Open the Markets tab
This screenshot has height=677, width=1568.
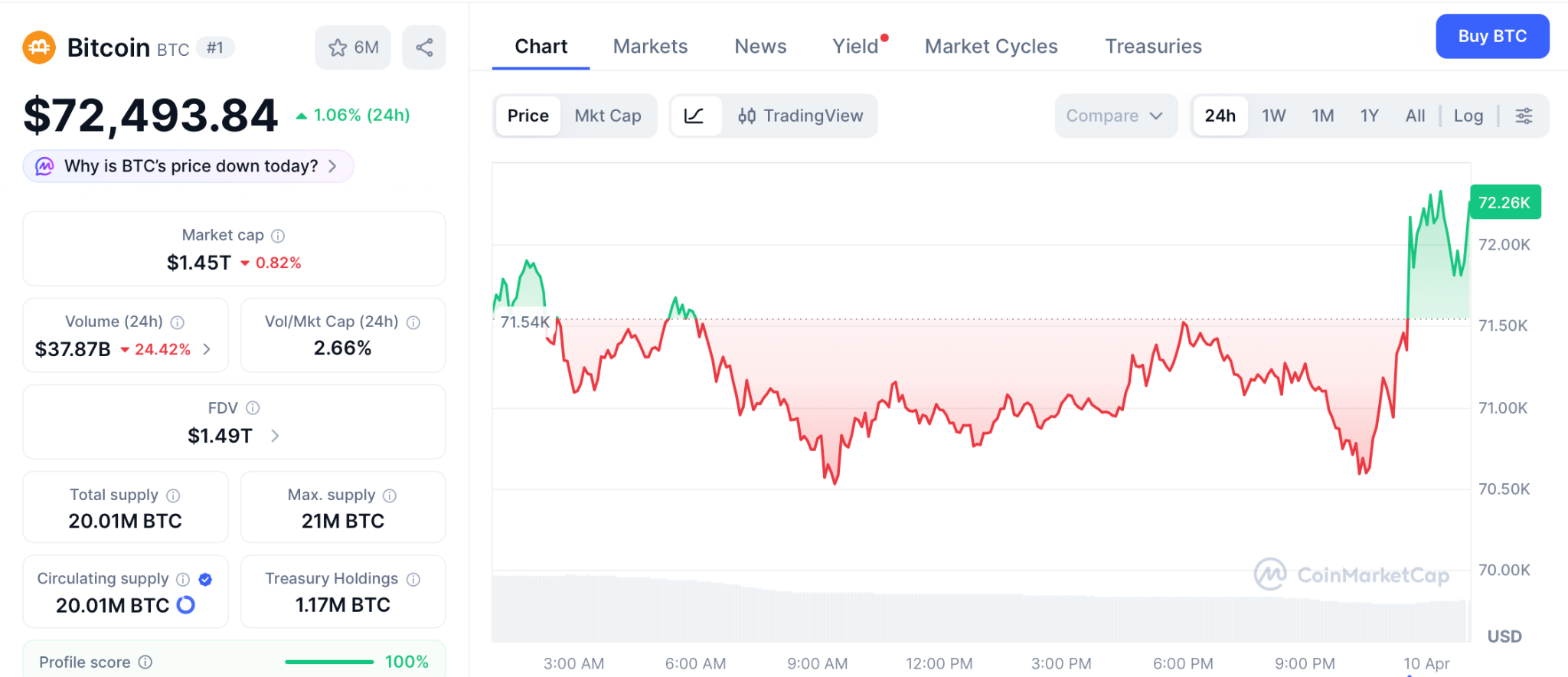650,46
